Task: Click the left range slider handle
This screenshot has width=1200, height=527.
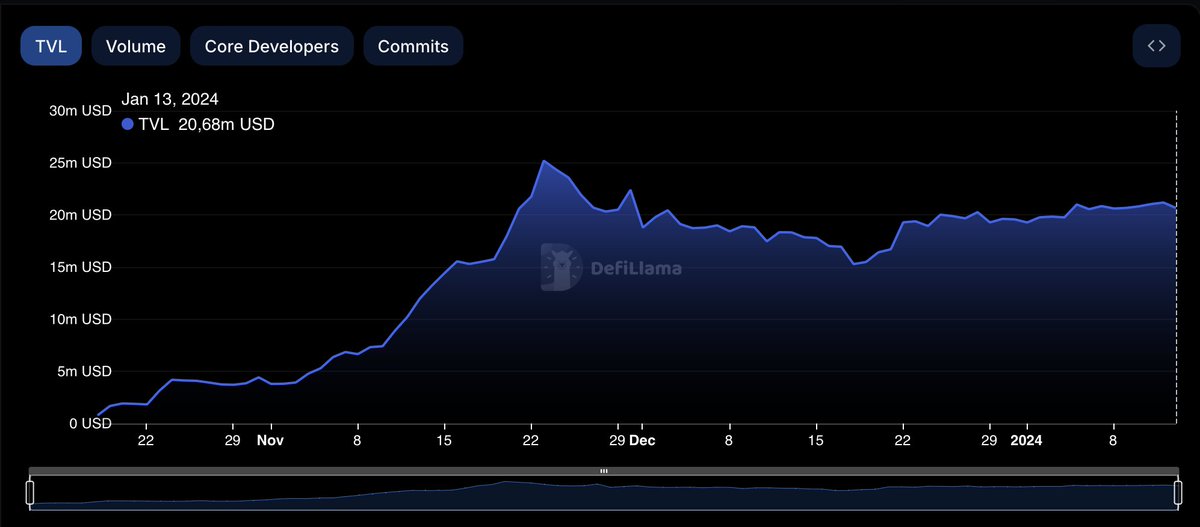Action: (30, 491)
